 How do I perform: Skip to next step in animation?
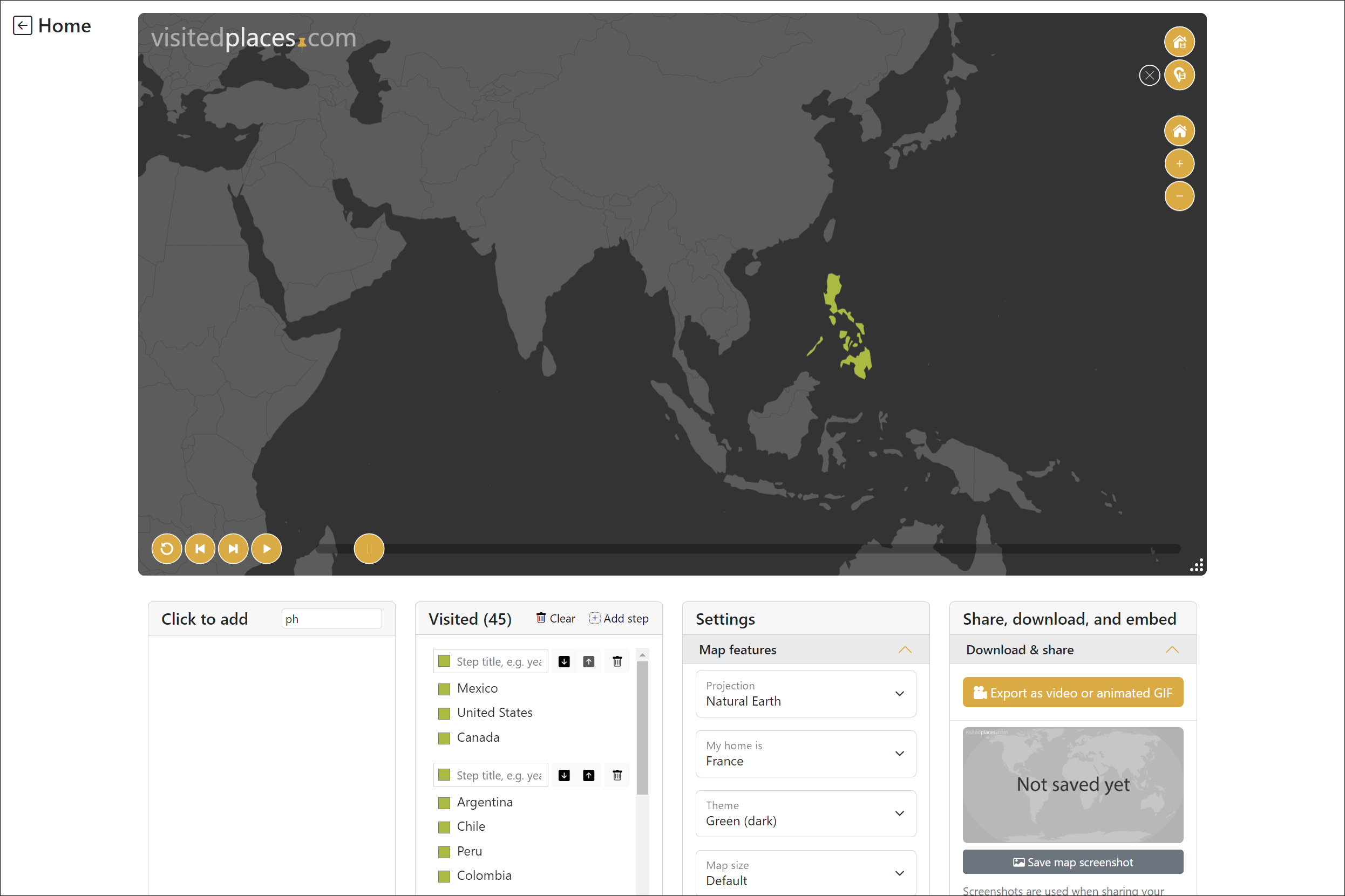click(233, 549)
